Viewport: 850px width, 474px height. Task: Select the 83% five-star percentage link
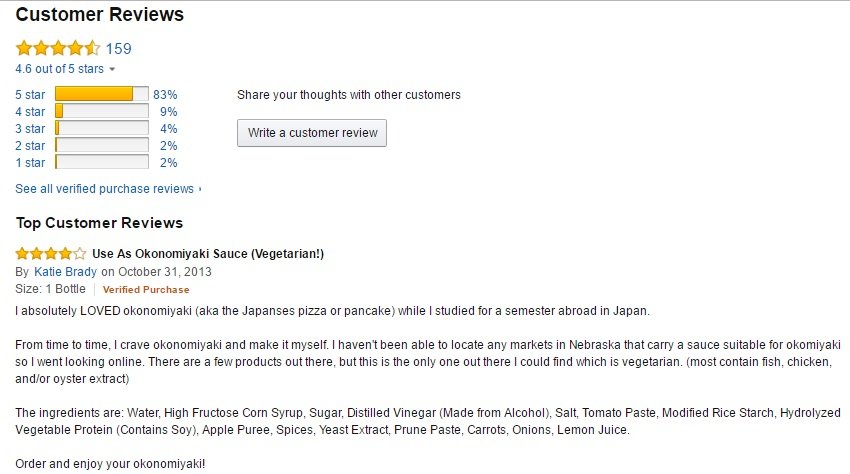[x=165, y=95]
